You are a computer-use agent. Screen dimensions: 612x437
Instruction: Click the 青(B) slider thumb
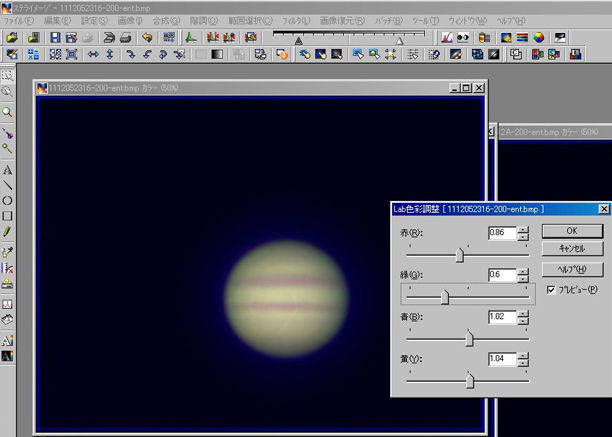click(469, 339)
